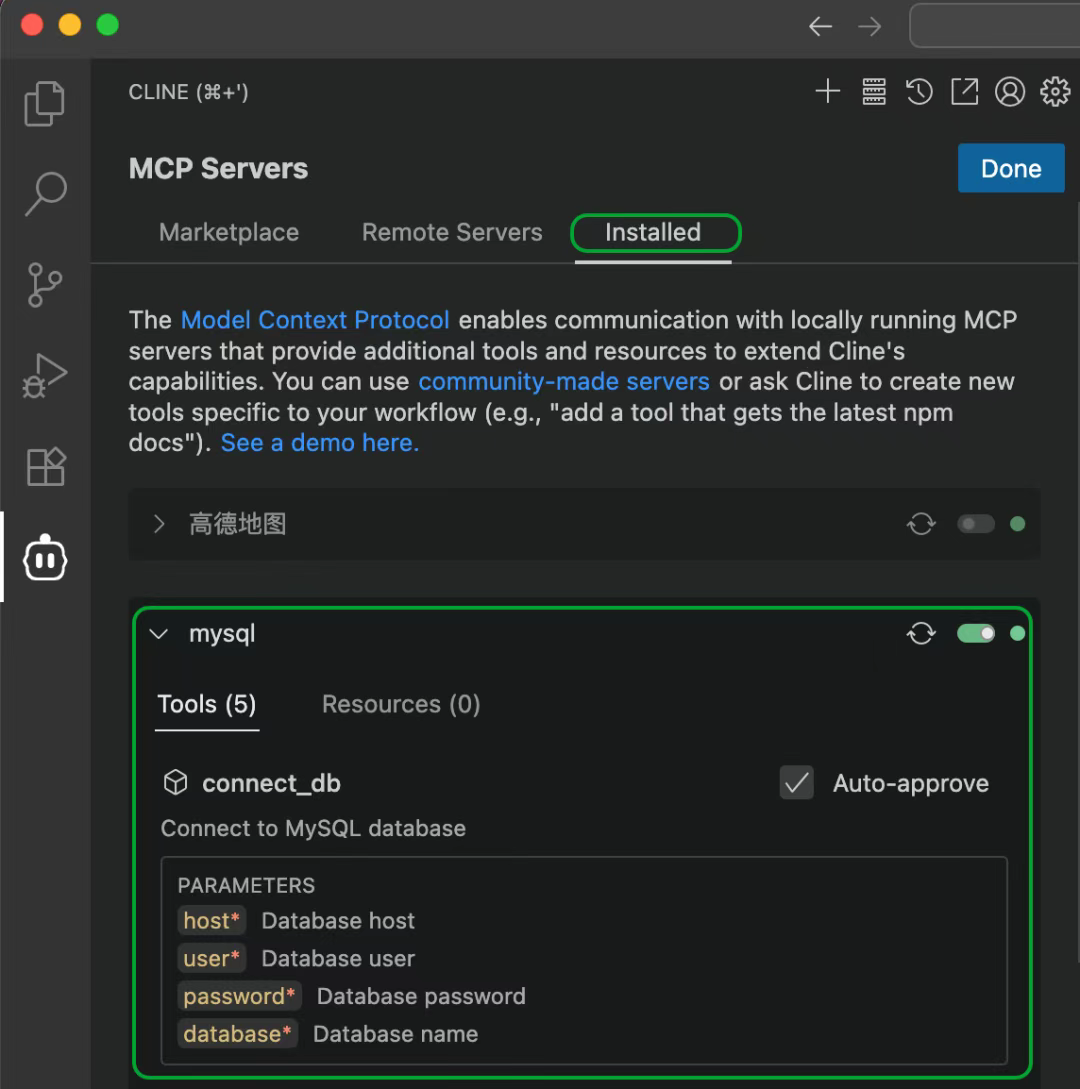This screenshot has height=1089, width=1080.
Task: Collapse the mysql server section
Action: [159, 634]
